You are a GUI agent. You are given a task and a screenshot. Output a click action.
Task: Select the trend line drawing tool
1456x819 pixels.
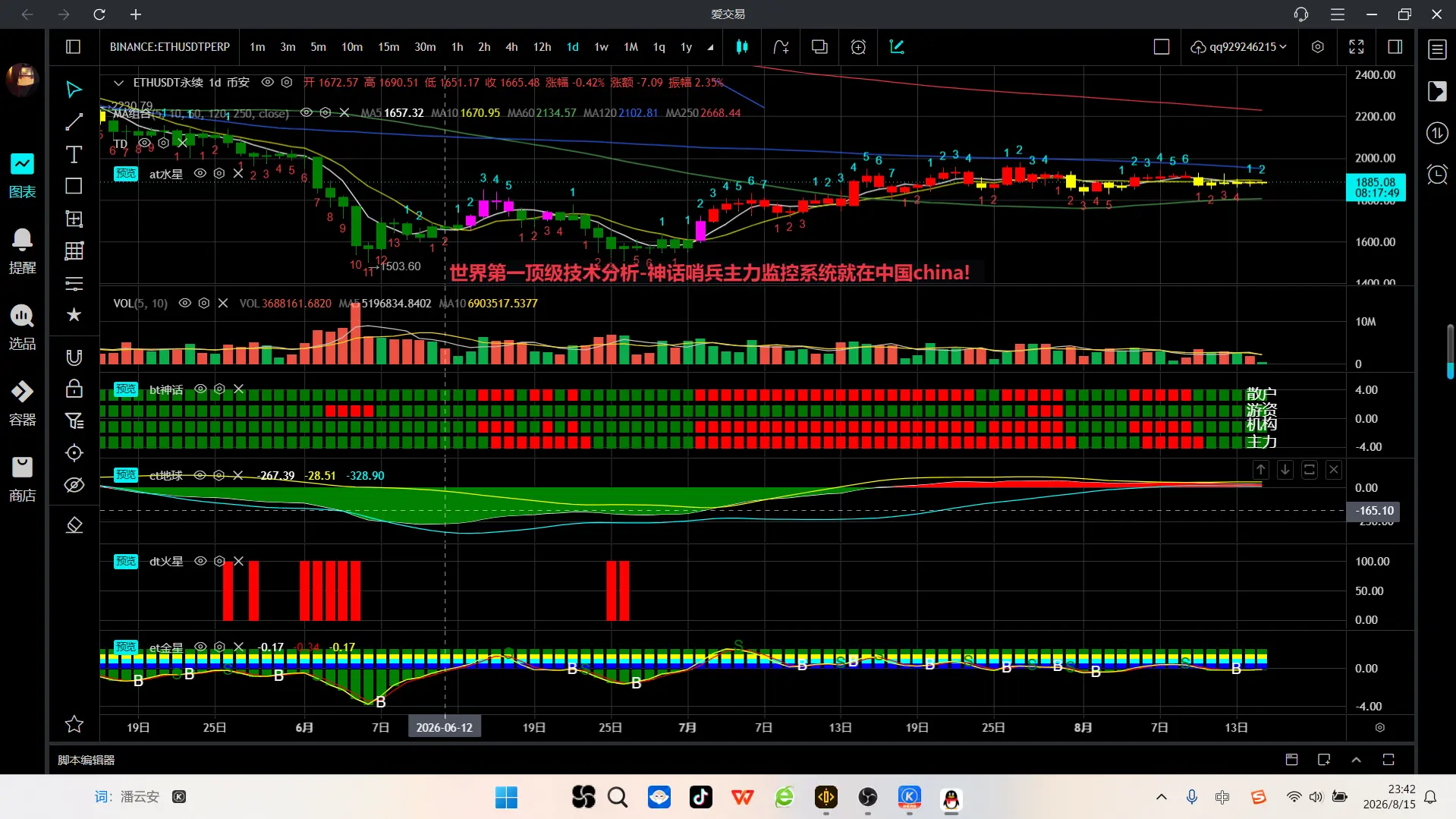point(74,122)
